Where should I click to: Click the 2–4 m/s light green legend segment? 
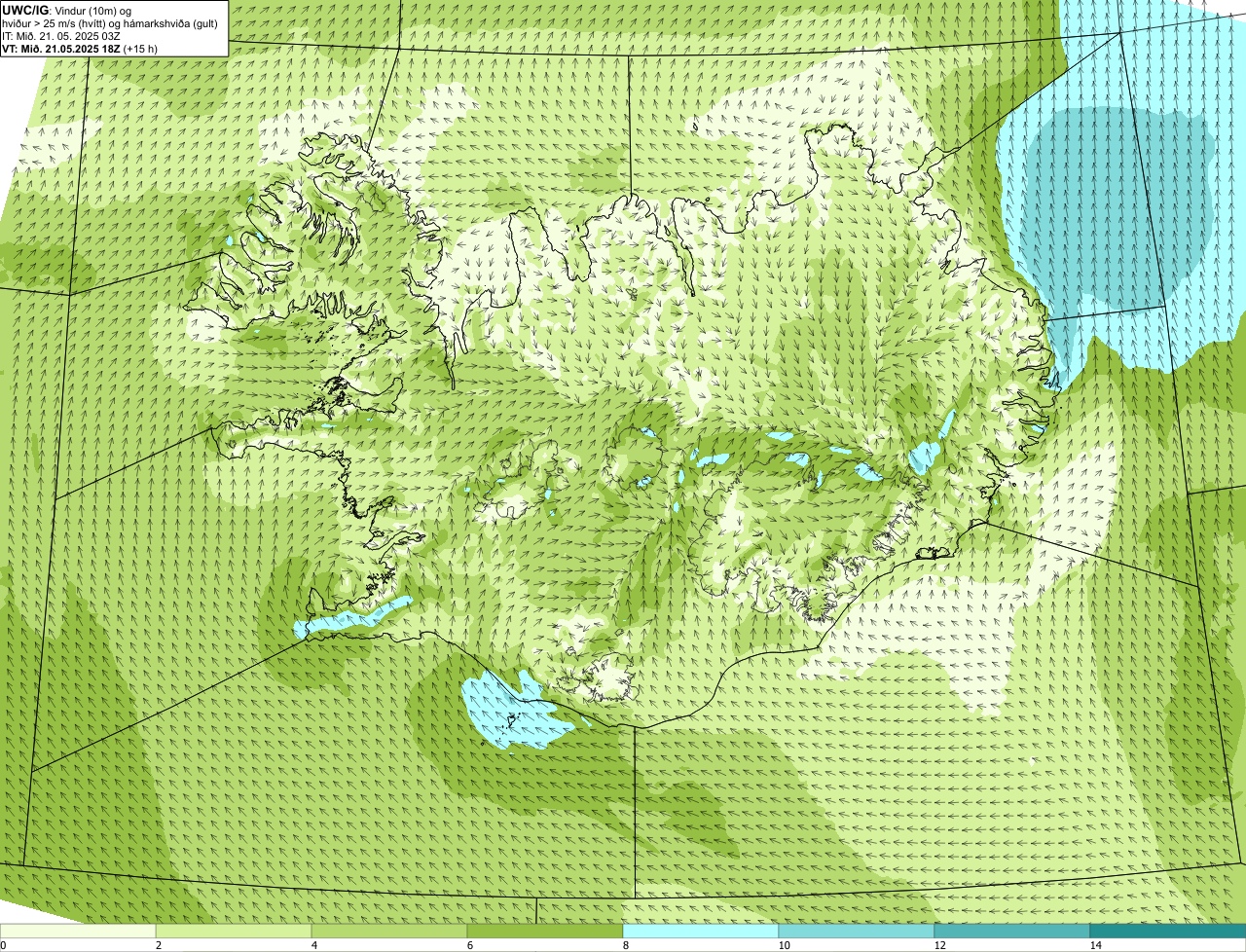point(234,932)
